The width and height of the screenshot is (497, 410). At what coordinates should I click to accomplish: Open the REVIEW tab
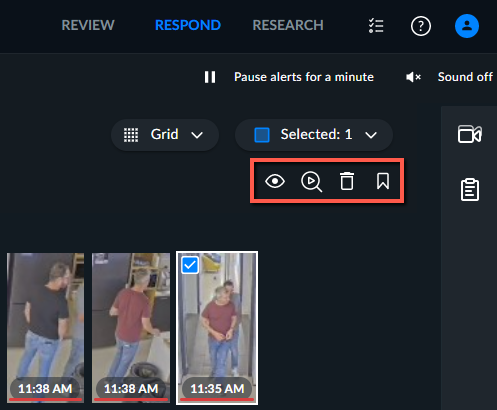click(x=88, y=26)
